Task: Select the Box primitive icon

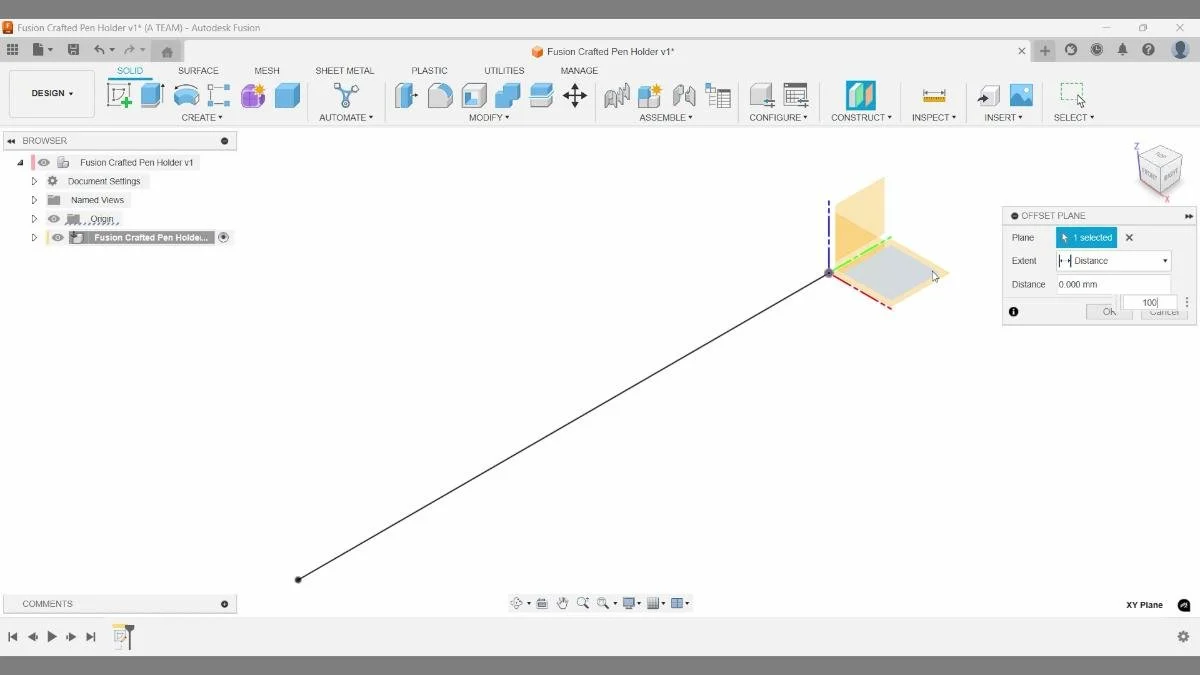Action: pos(287,95)
